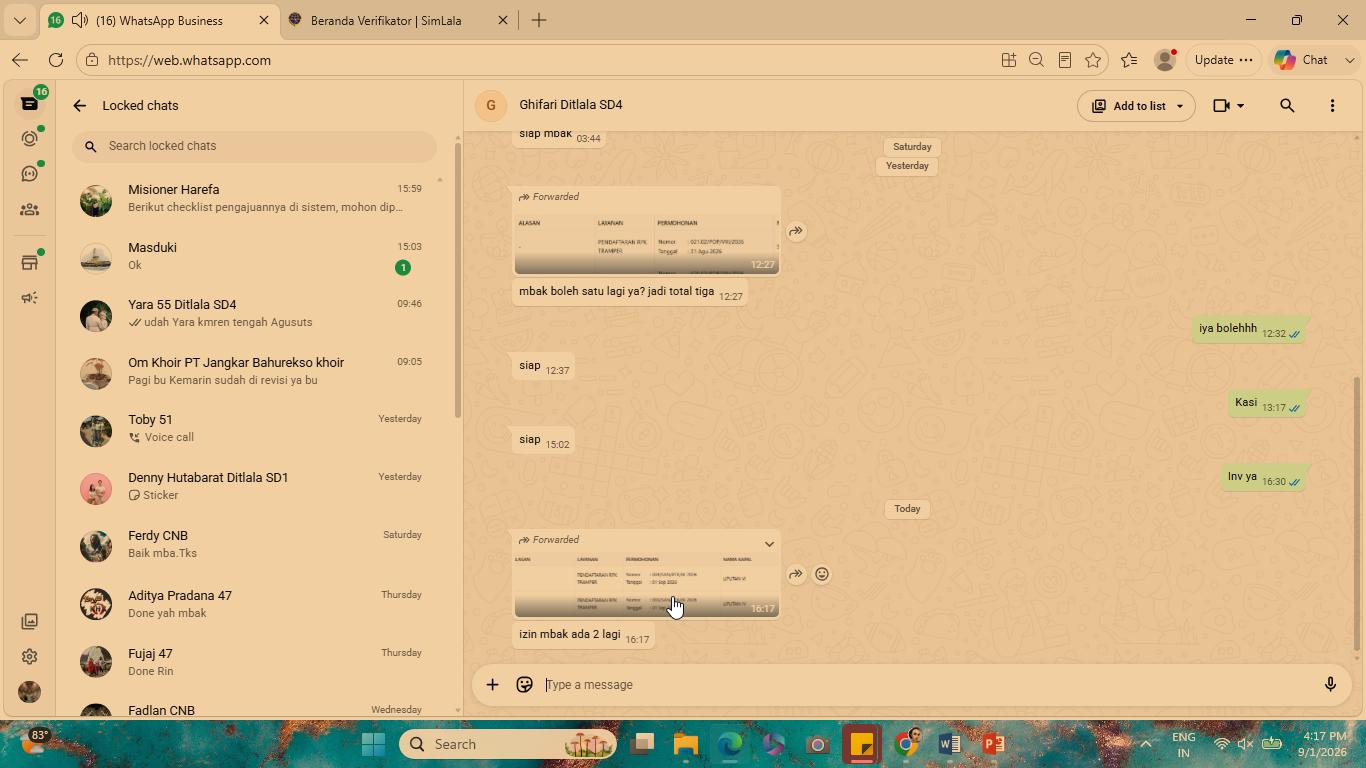Go back from Locked chats
1366x768 pixels.
80,106
